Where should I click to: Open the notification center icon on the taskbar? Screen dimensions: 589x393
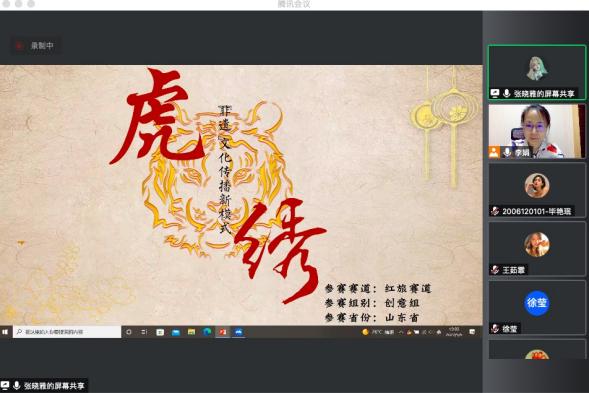point(472,332)
